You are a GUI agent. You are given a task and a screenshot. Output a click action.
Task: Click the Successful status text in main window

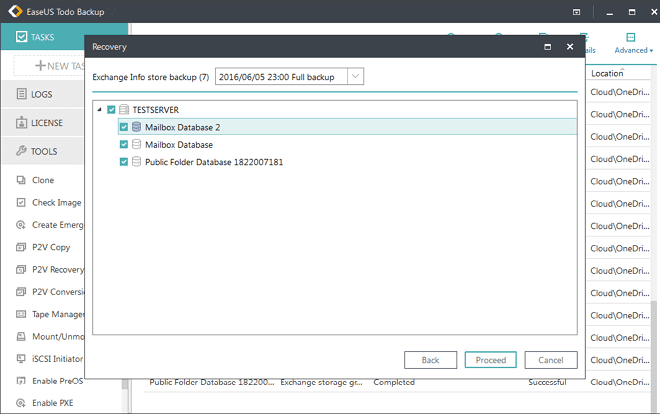(x=547, y=382)
